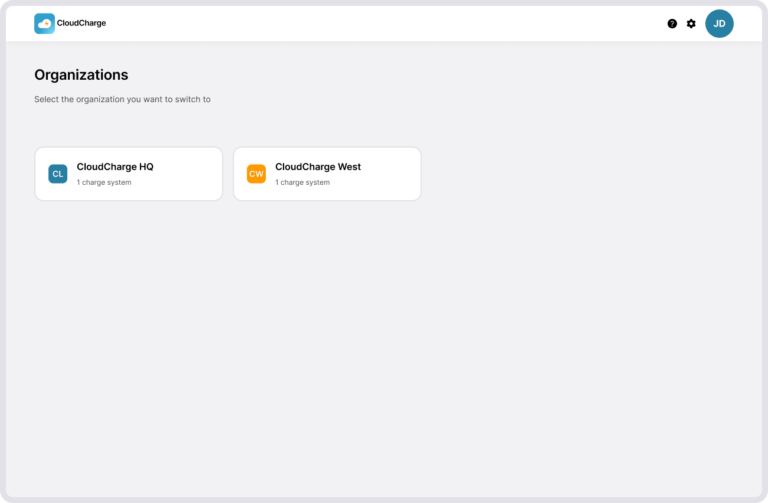768x503 pixels.
Task: Click the orange CW organization badge
Action: pos(256,174)
